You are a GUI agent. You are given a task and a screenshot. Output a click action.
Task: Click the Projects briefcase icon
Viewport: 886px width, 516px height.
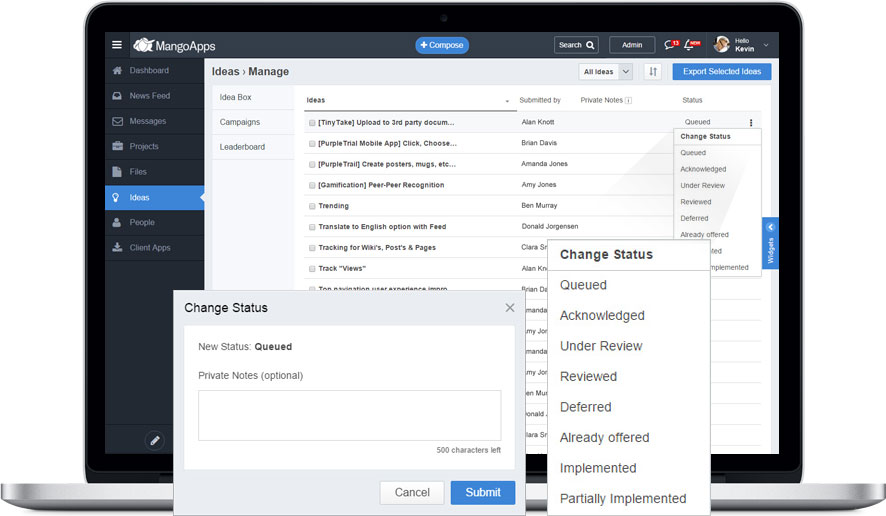click(x=117, y=146)
